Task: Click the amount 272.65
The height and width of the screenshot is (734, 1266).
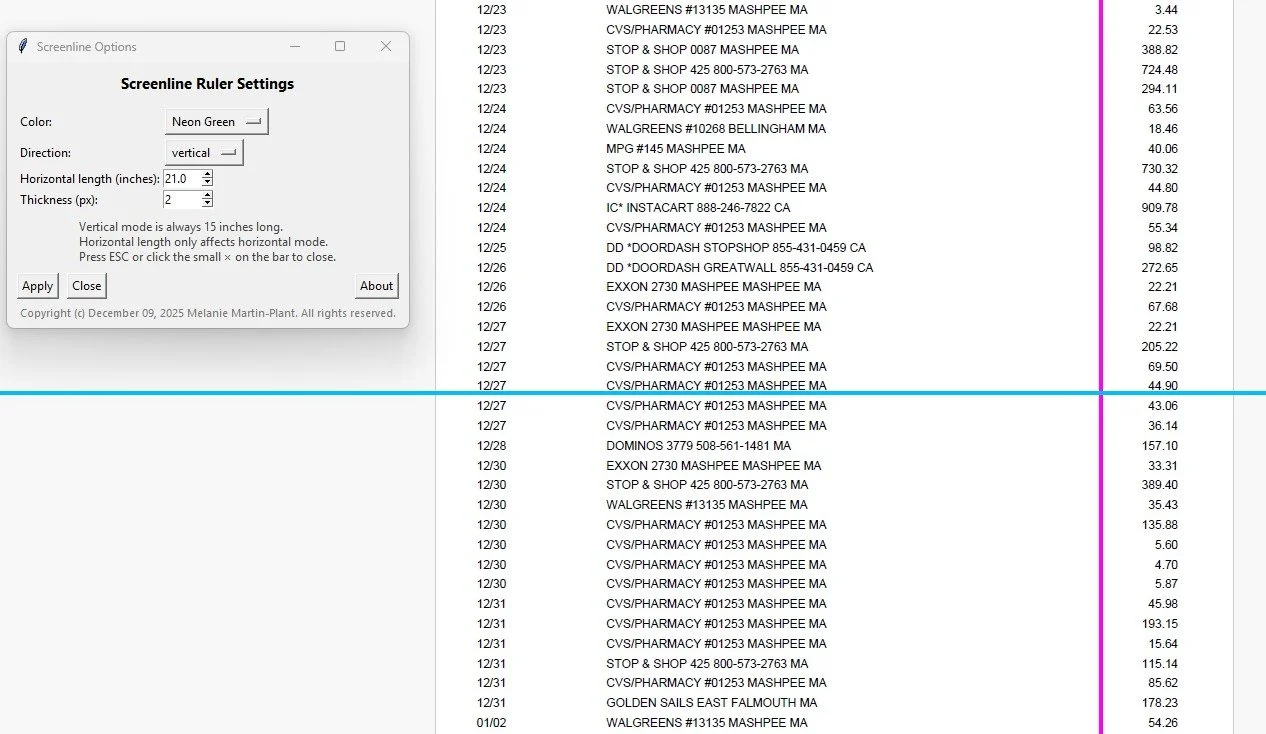Action: coord(1159,267)
